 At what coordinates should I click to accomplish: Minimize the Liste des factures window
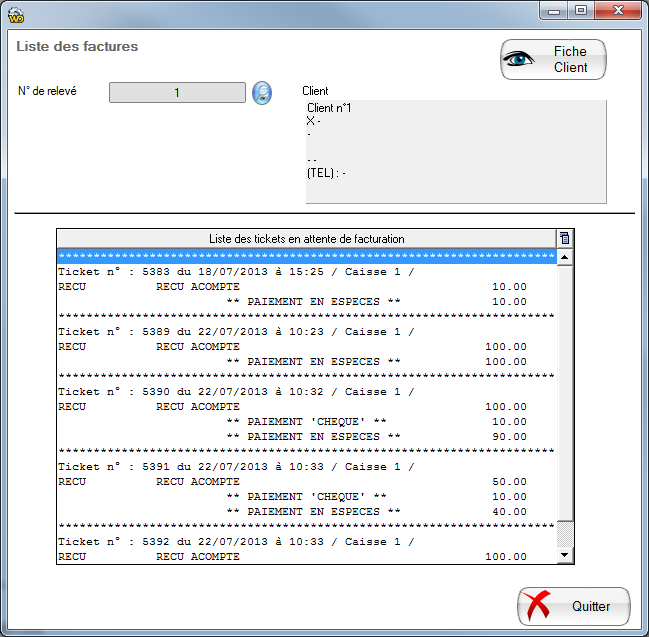click(x=555, y=11)
